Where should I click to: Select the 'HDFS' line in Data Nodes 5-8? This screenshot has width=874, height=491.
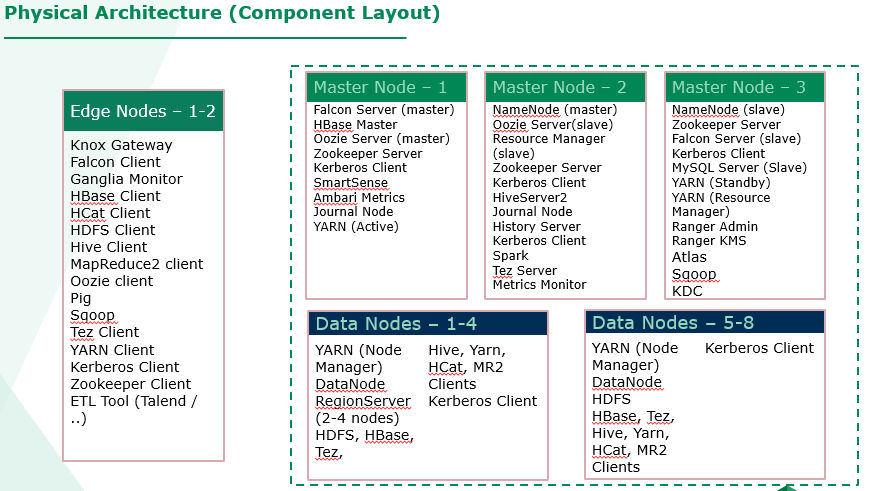[611, 399]
